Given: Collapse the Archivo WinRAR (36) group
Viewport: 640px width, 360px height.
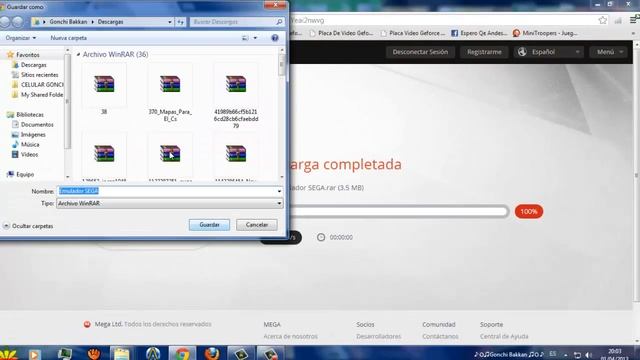Looking at the screenshot, I should (78, 54).
